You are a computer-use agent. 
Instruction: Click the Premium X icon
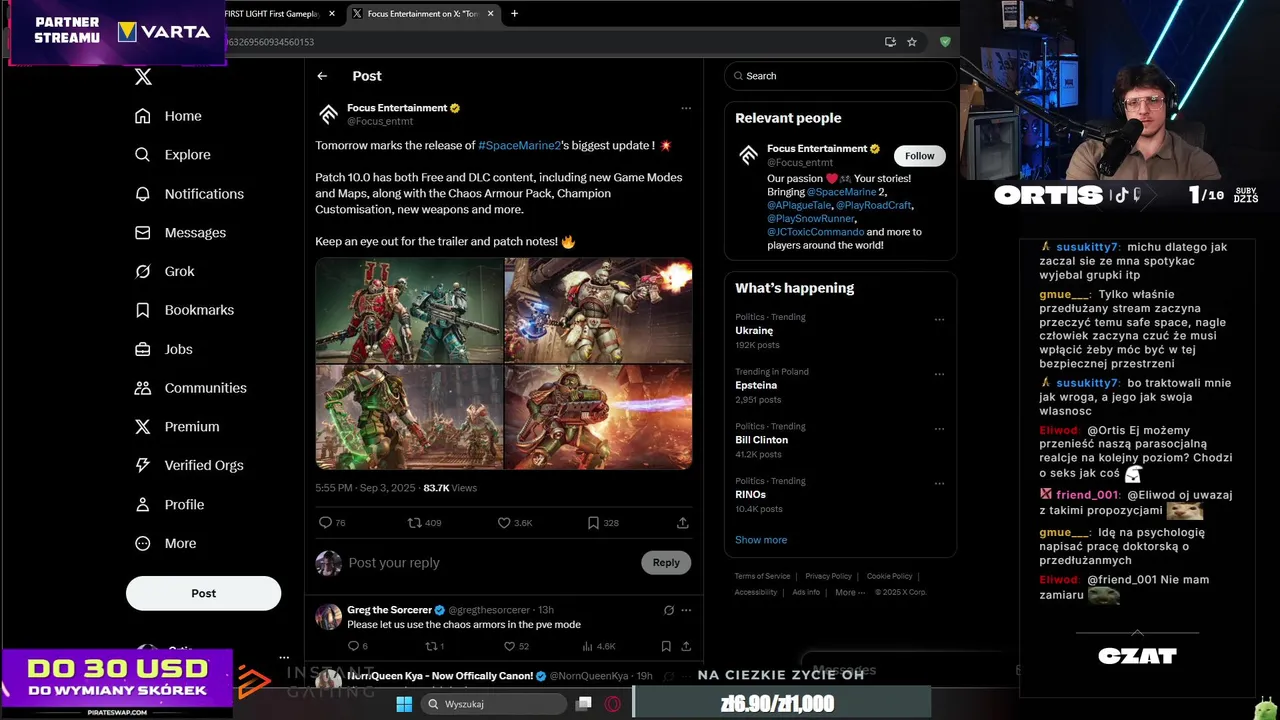tap(143, 426)
